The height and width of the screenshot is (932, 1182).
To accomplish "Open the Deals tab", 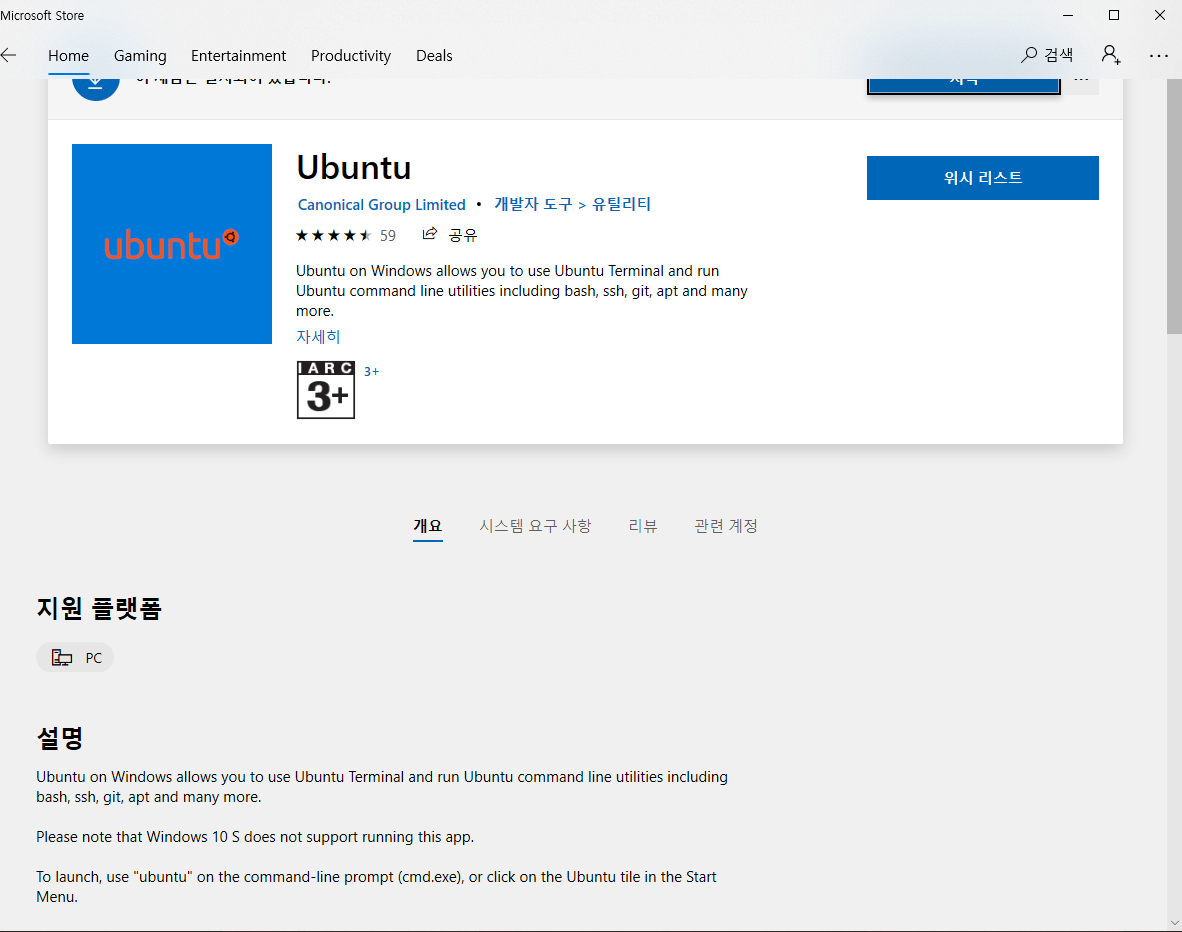I will [434, 56].
